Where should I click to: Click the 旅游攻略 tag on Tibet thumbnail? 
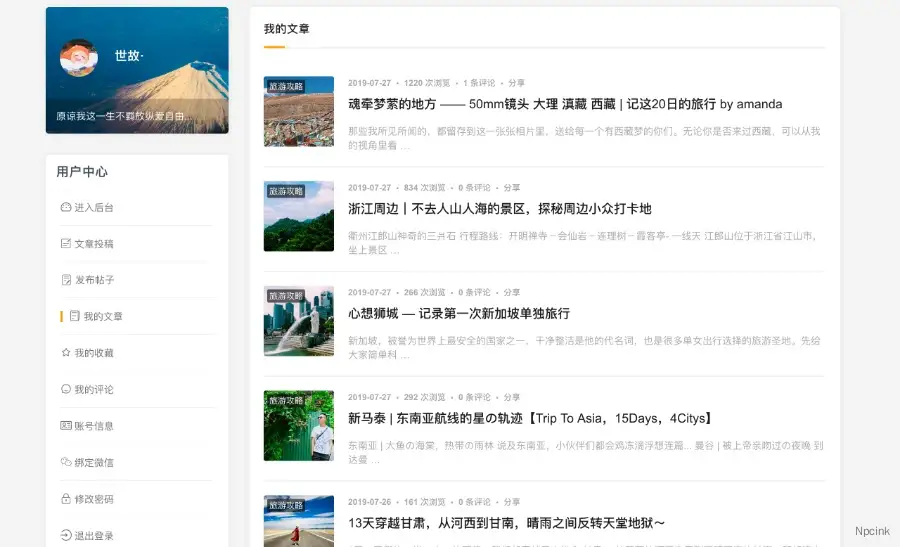(x=285, y=86)
